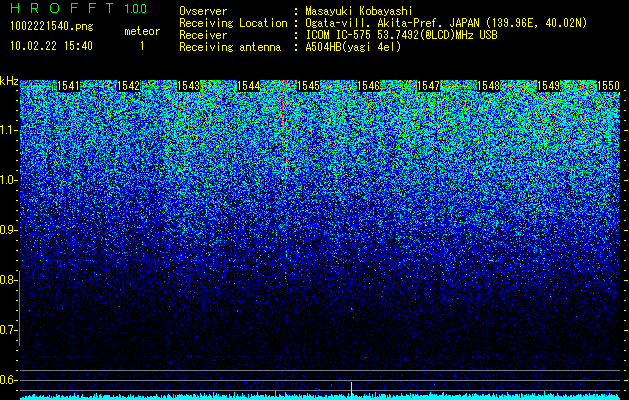629x400 pixels.
Task: Click the 1550 time marker
Action: point(609,86)
